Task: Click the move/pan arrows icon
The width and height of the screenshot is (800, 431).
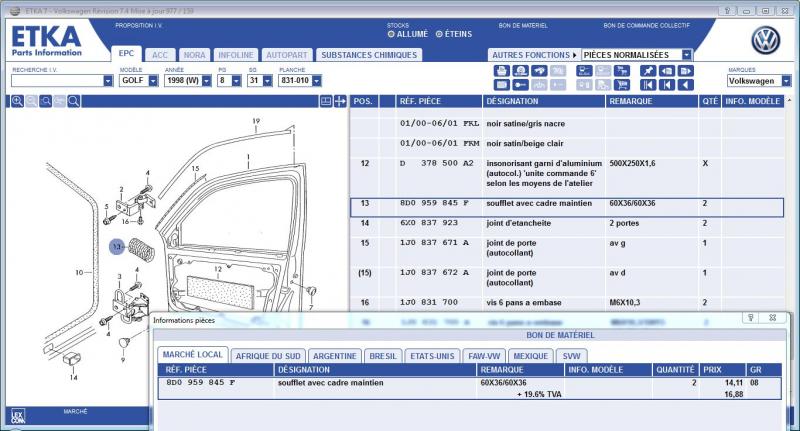Action: click(340, 101)
